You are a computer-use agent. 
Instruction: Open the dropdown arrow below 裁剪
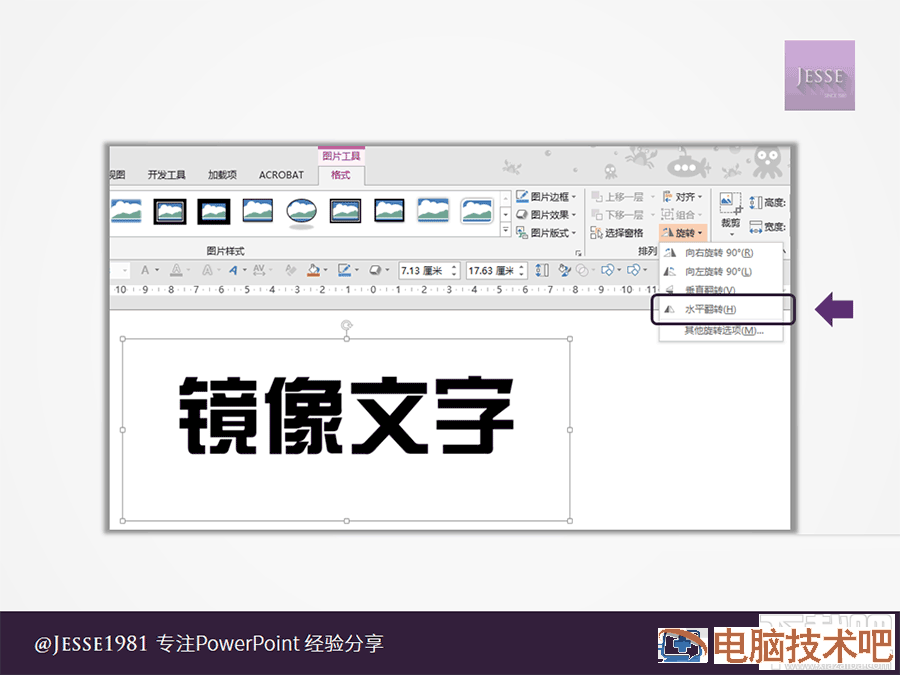point(731,235)
